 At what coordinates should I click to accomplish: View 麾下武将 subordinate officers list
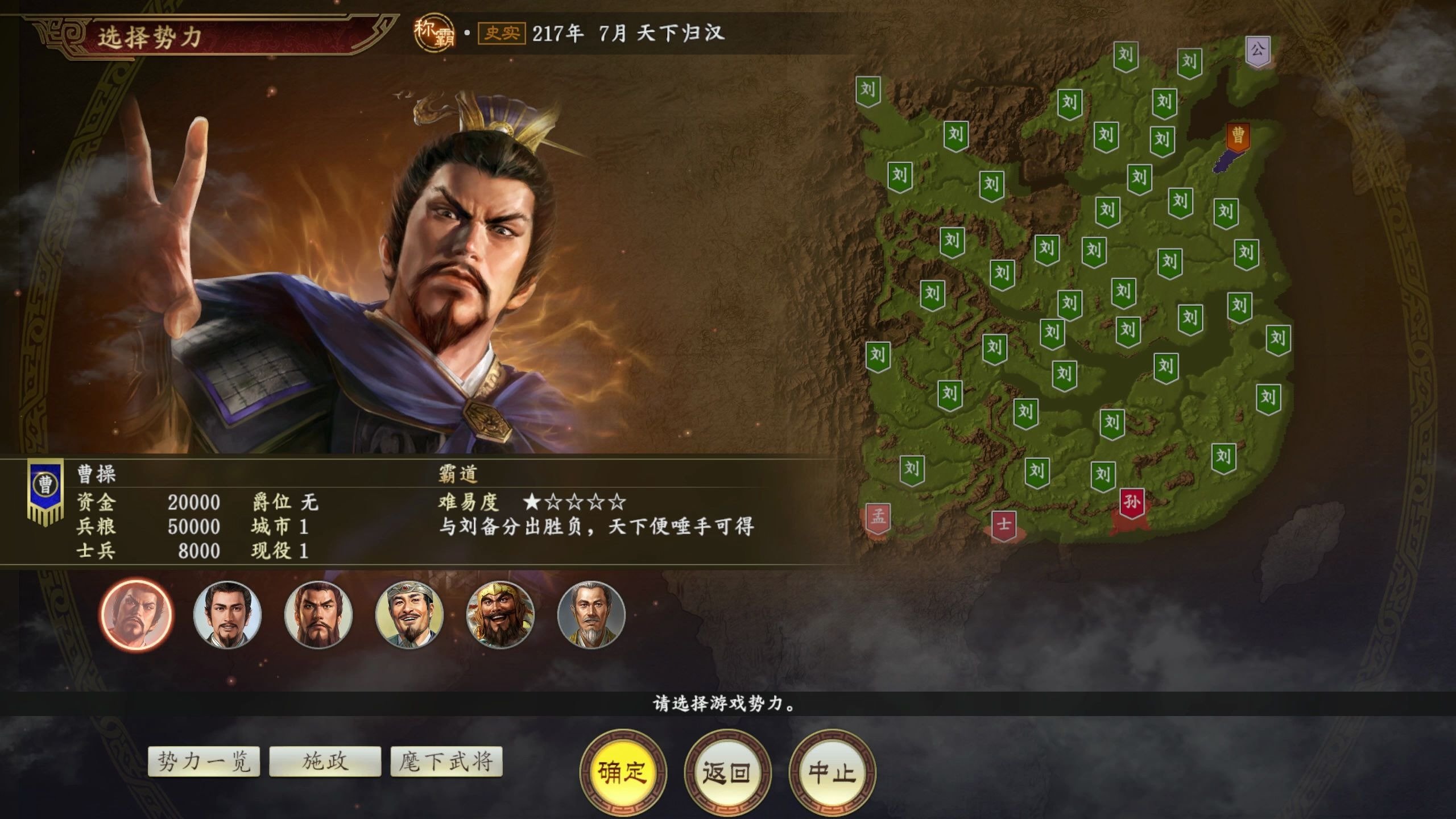pyautogui.click(x=446, y=762)
